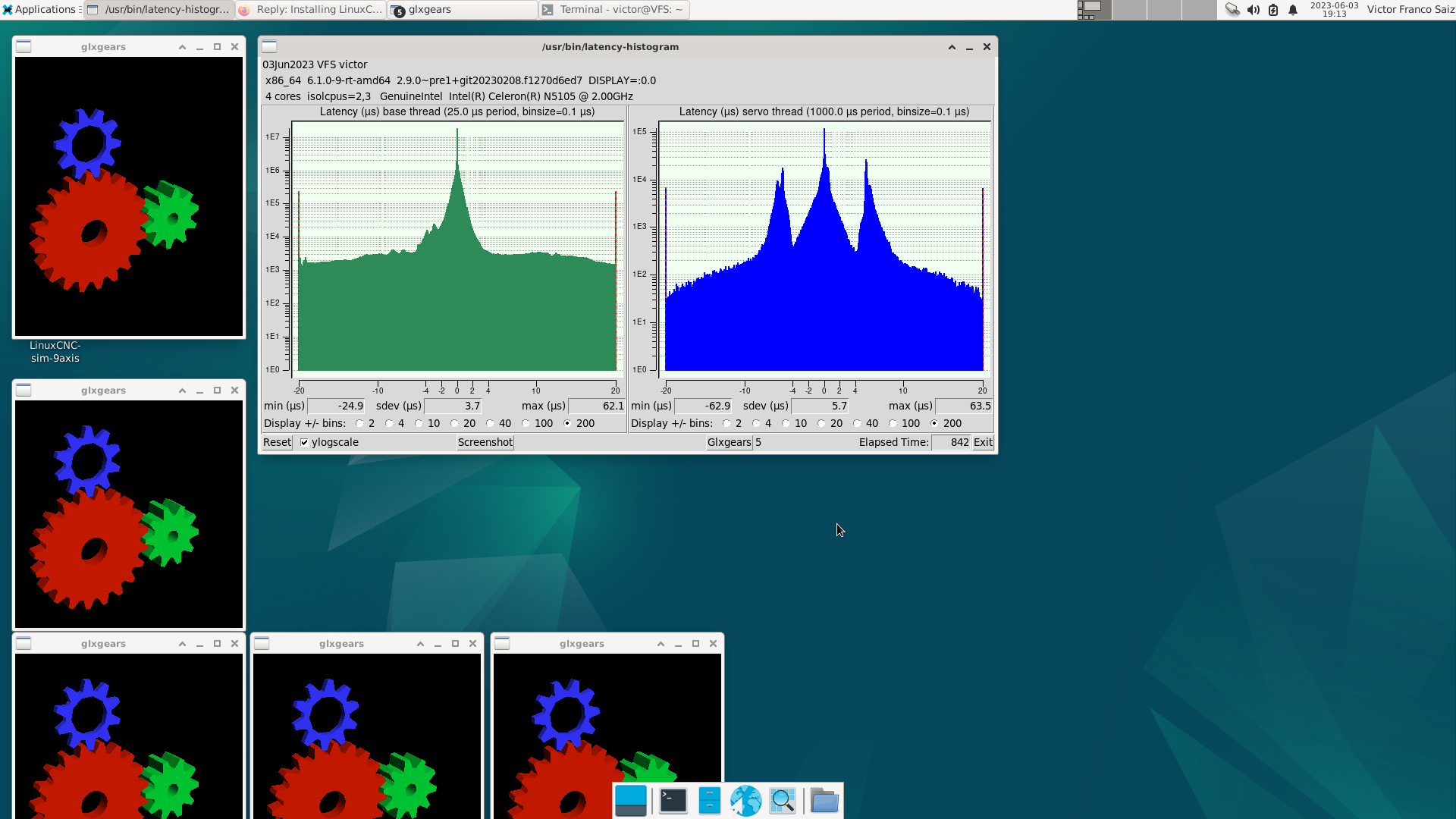Viewport: 1456px width, 819px height.
Task: Select base thread display bins 100
Action: [526, 423]
